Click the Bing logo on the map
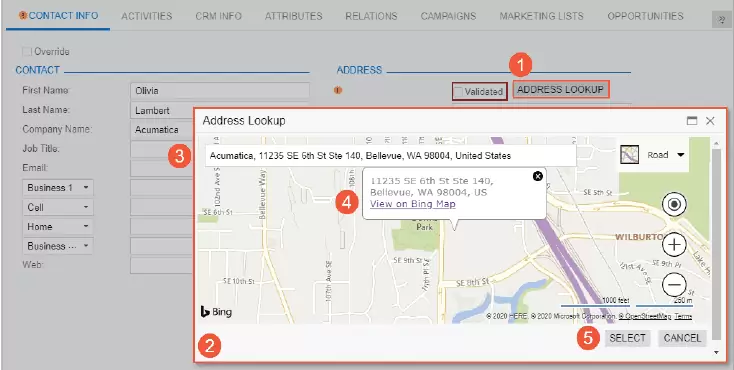This screenshot has height=370, width=734. click(216, 311)
